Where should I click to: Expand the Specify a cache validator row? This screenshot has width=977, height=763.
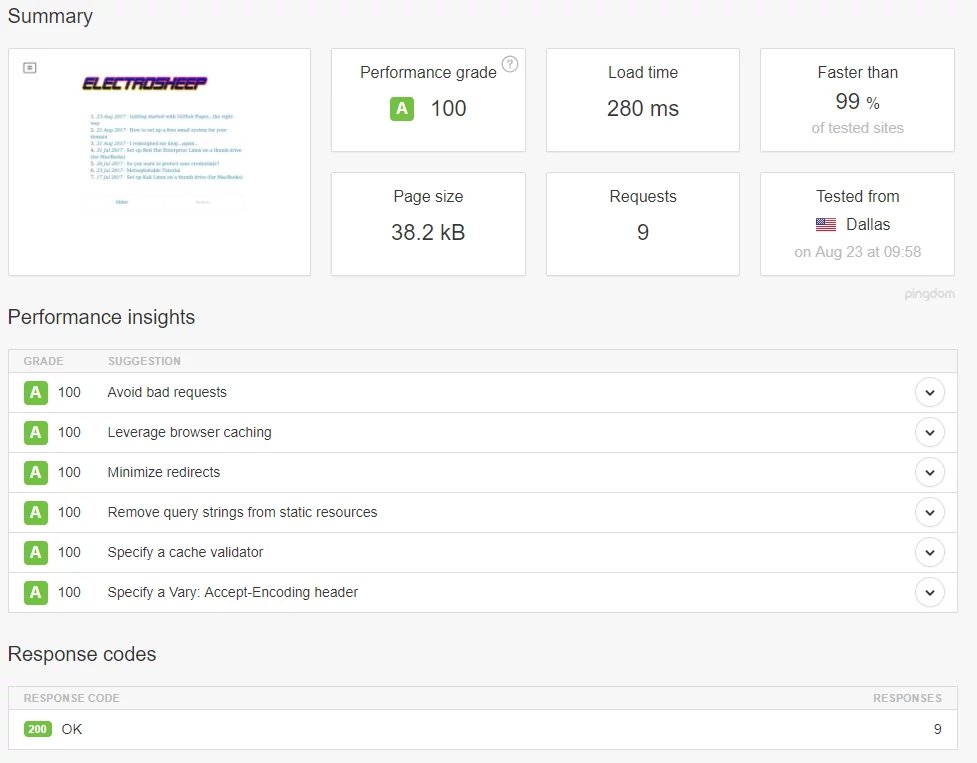tap(930, 552)
